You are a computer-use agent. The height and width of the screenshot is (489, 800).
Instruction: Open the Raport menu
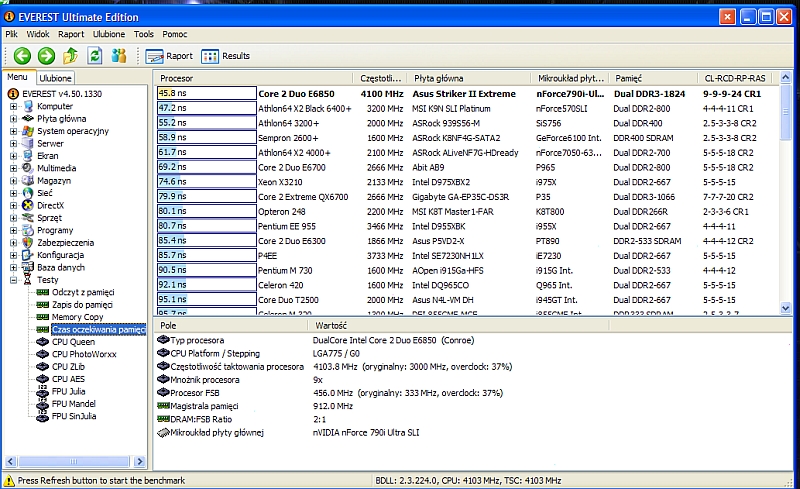pyautogui.click(x=71, y=34)
